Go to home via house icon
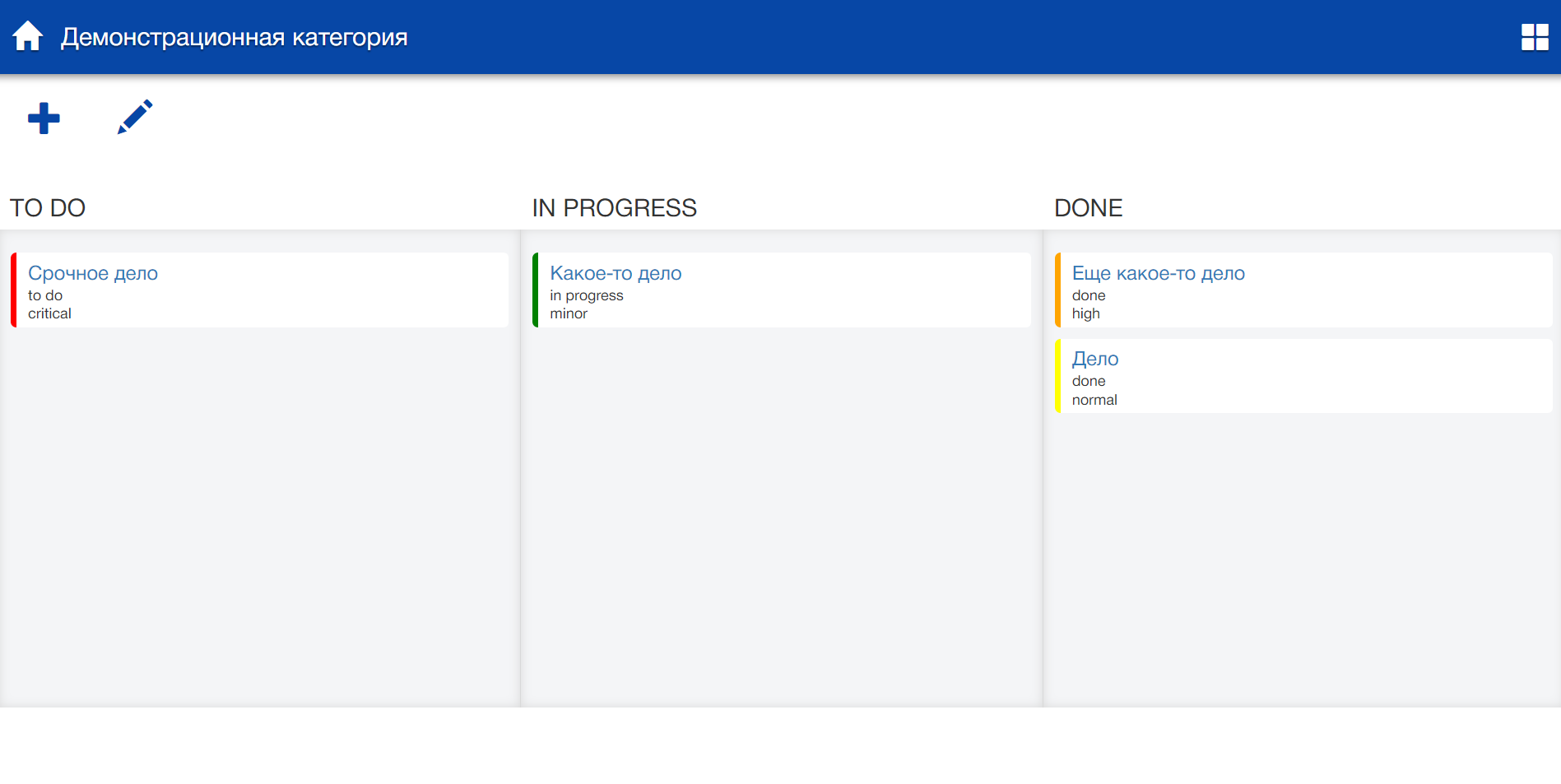The image size is (1561, 784). (28, 36)
